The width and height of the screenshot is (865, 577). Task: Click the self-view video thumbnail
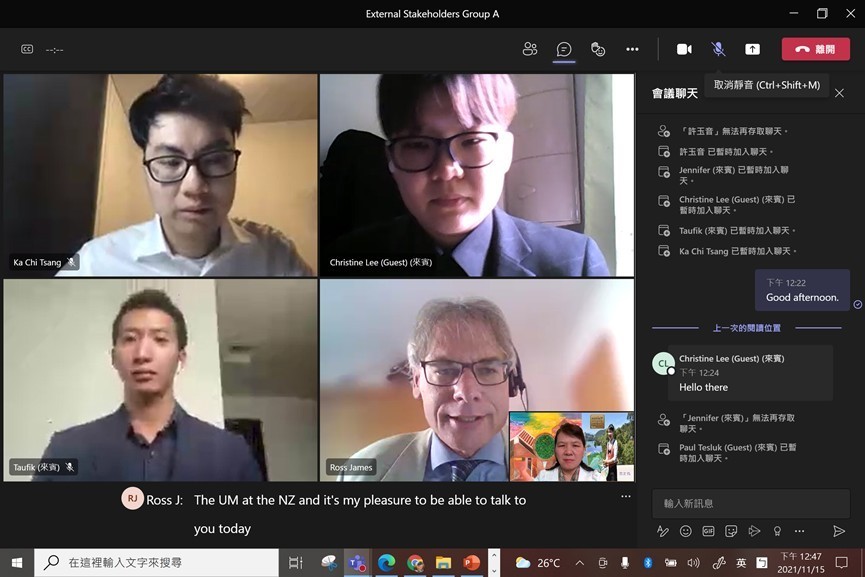pyautogui.click(x=572, y=446)
